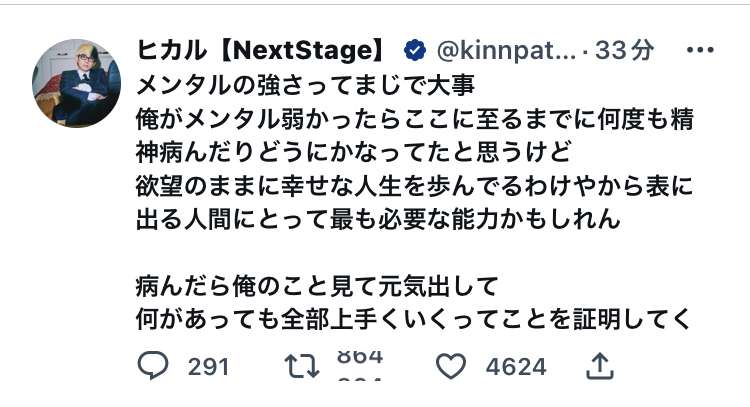750x407 pixels.
Task: Open ヒカル's round profile photo
Action: [x=77, y=84]
